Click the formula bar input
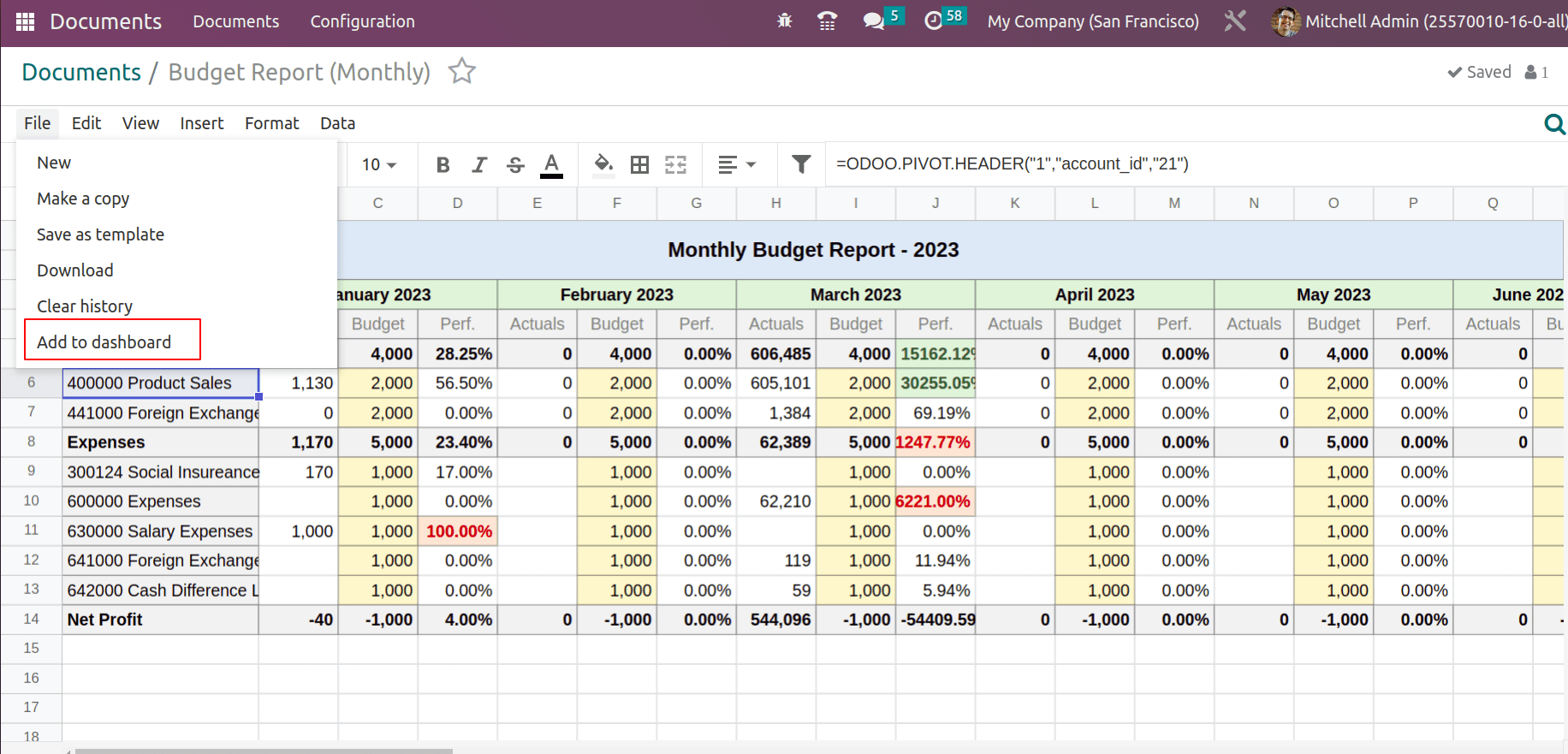Screen dimensions: 1568x754 [1196, 163]
